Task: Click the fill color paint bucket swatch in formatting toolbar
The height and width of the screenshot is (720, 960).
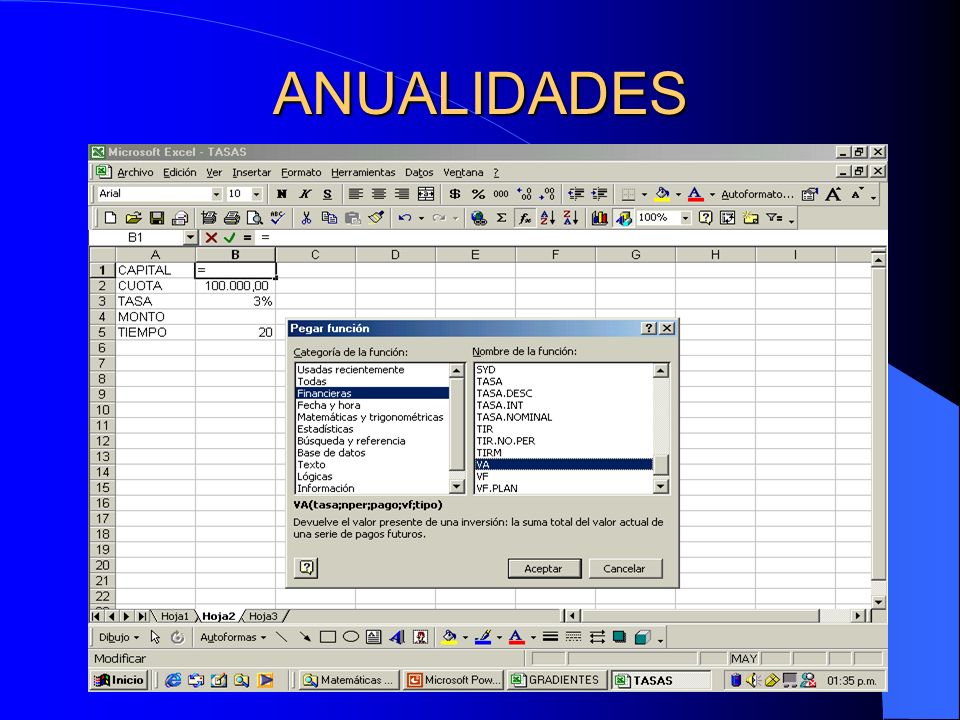Action: click(662, 195)
